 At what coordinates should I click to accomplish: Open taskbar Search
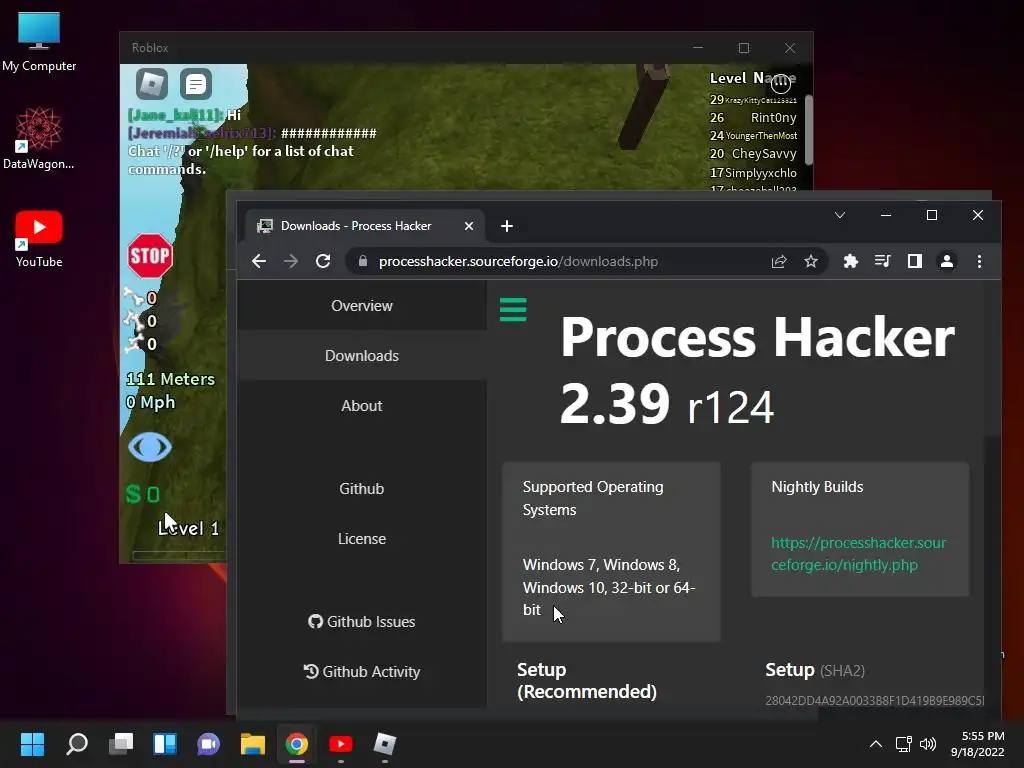coord(77,744)
